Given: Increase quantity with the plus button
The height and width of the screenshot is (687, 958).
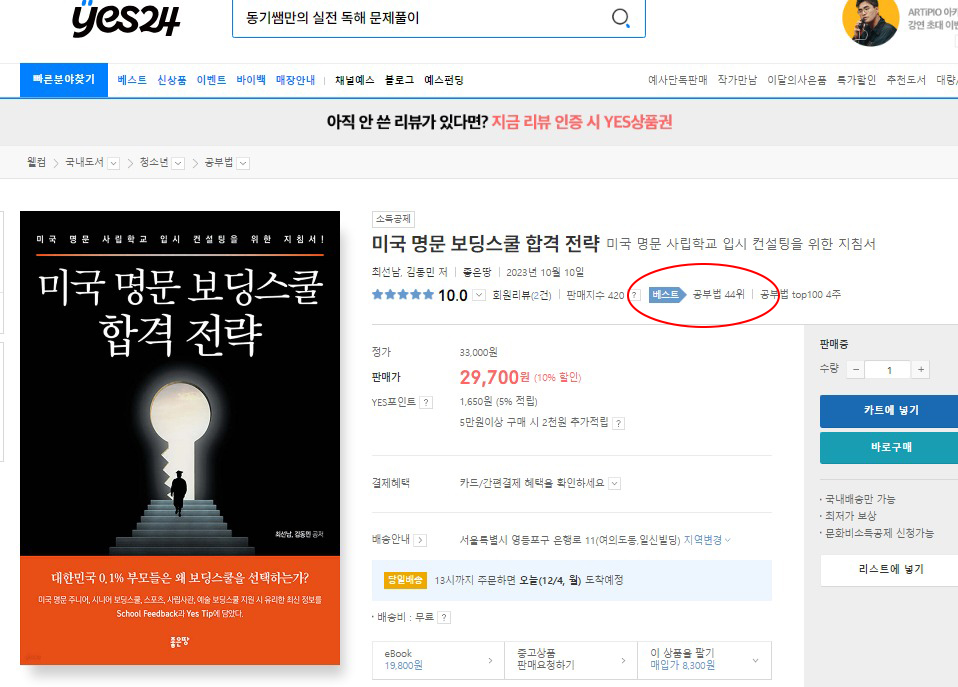Looking at the screenshot, I should 921,369.
